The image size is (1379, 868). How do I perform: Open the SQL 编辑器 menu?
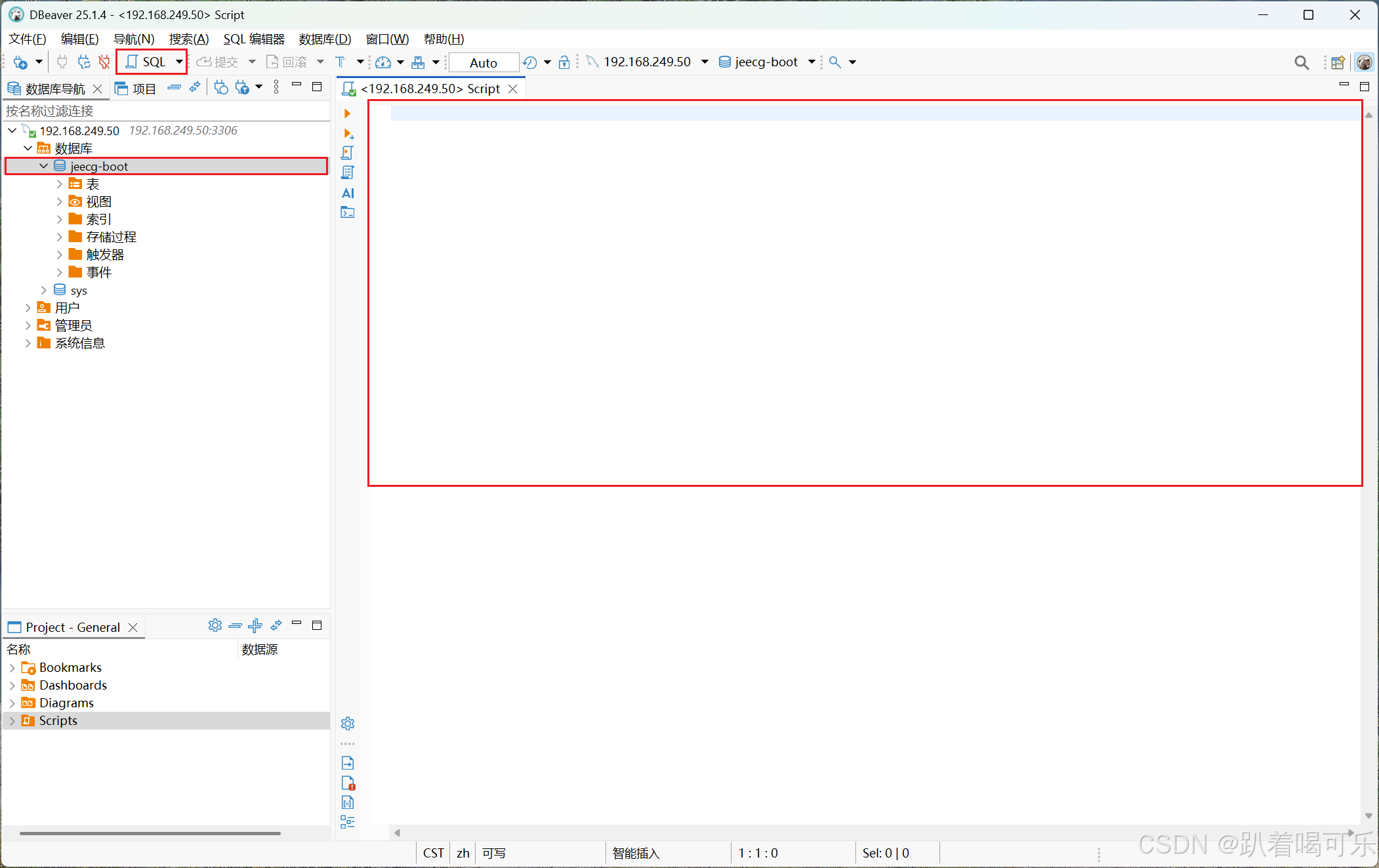pyautogui.click(x=253, y=39)
